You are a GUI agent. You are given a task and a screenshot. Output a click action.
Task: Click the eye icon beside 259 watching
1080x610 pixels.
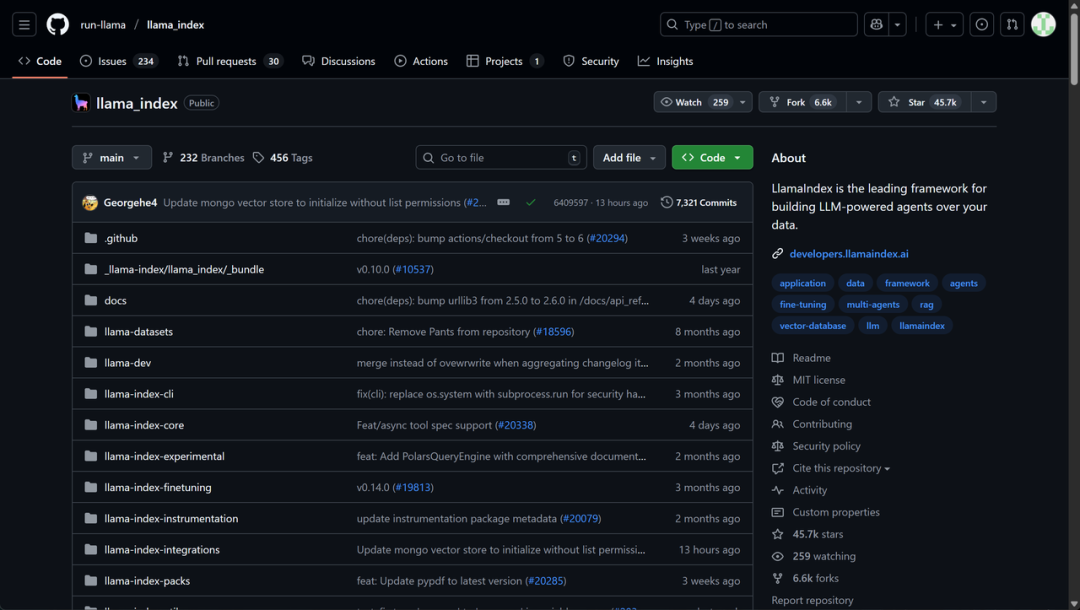click(778, 556)
